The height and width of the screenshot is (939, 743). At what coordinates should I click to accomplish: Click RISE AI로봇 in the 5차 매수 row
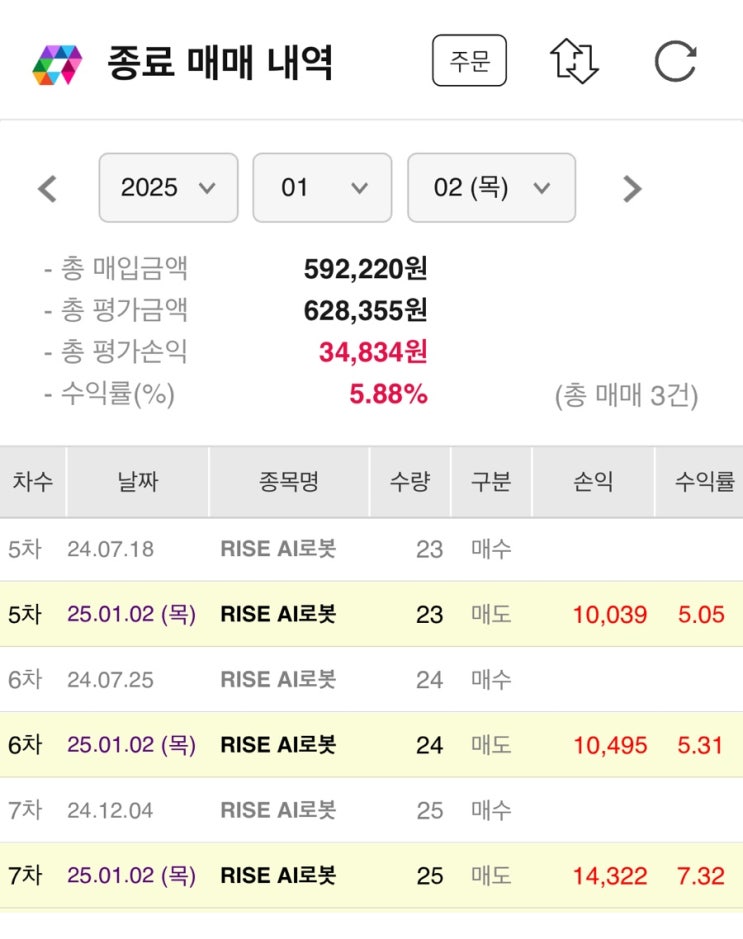click(x=278, y=549)
